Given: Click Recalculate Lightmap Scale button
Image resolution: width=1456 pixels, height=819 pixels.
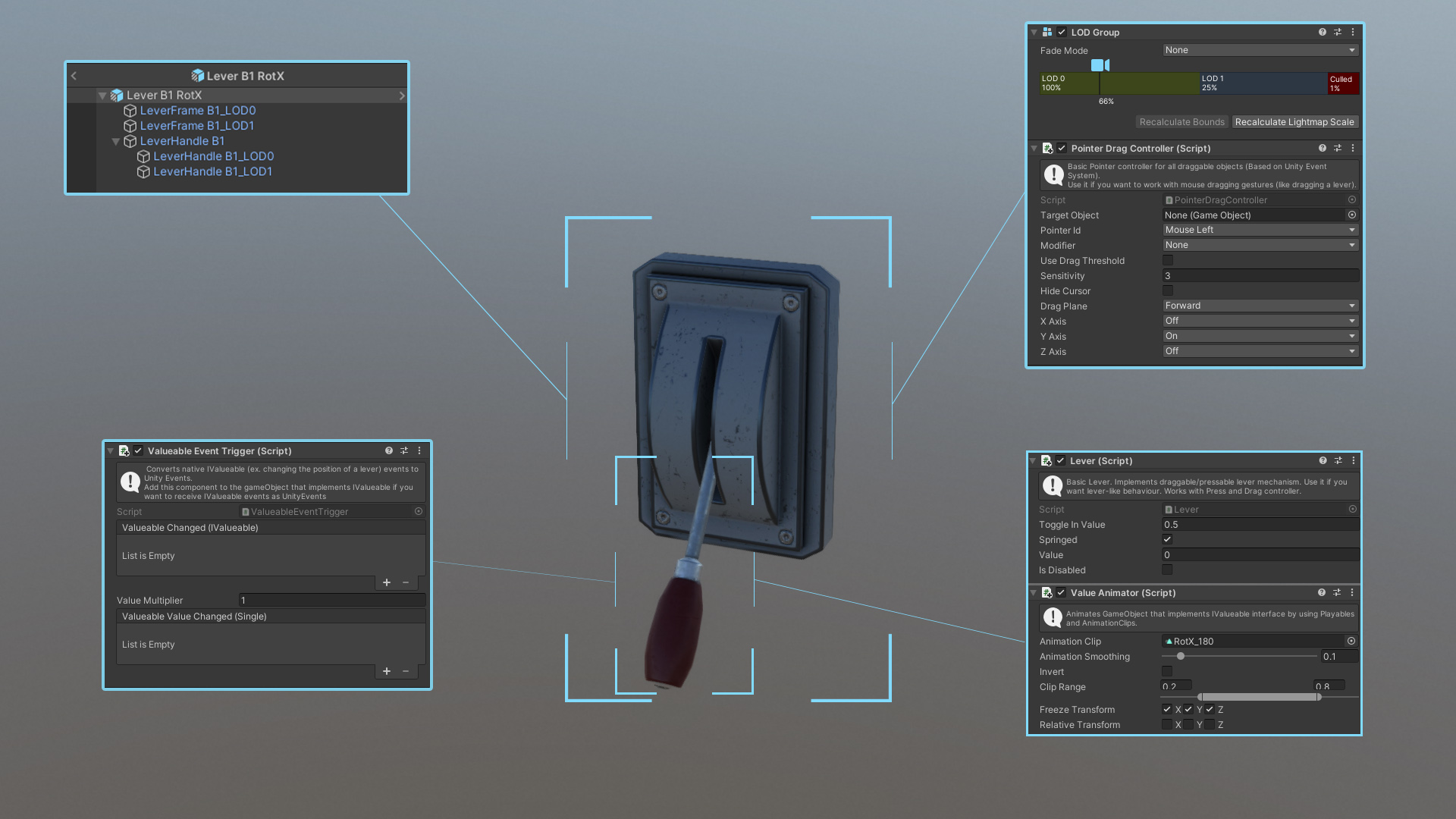Looking at the screenshot, I should [1294, 122].
